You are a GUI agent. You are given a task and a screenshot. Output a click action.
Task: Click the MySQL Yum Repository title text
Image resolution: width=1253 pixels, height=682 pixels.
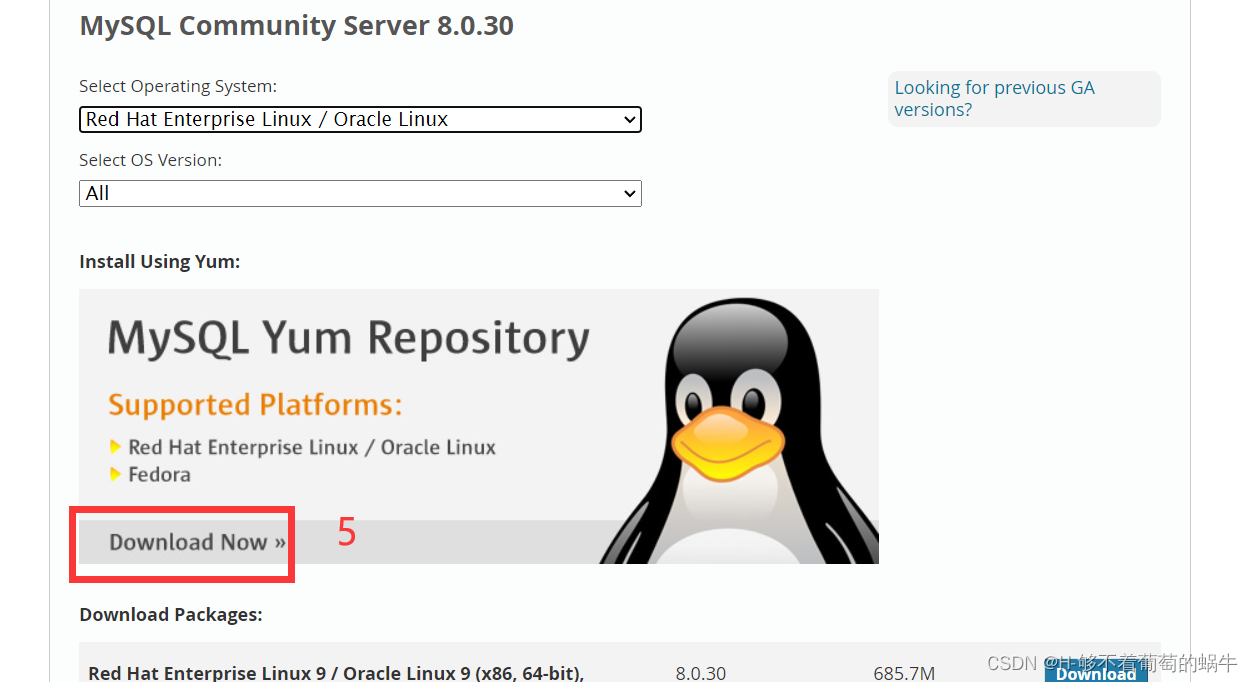(x=348, y=338)
